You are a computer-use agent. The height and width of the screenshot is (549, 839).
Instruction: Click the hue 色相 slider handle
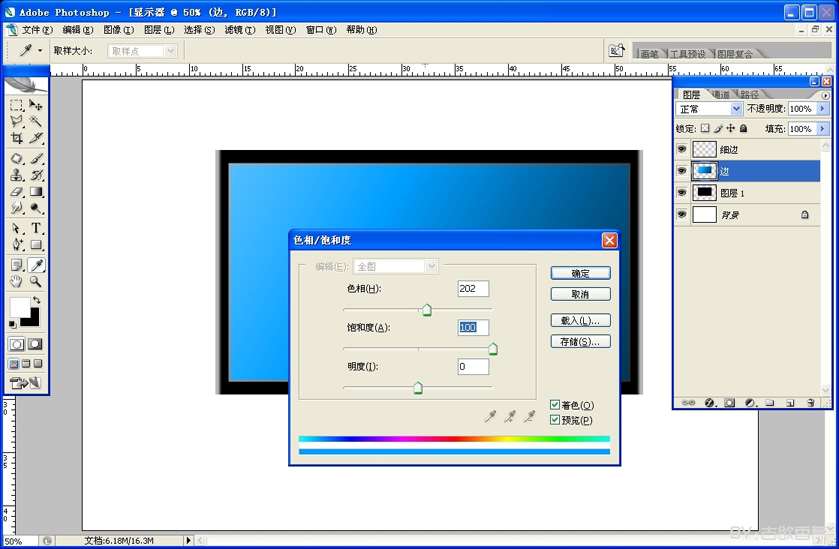426,309
